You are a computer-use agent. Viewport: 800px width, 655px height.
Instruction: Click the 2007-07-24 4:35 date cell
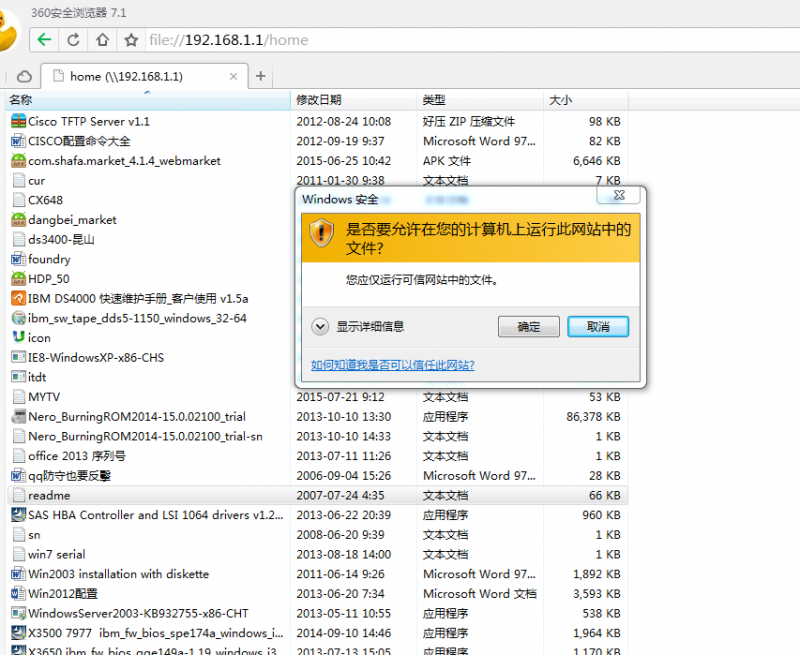340,495
